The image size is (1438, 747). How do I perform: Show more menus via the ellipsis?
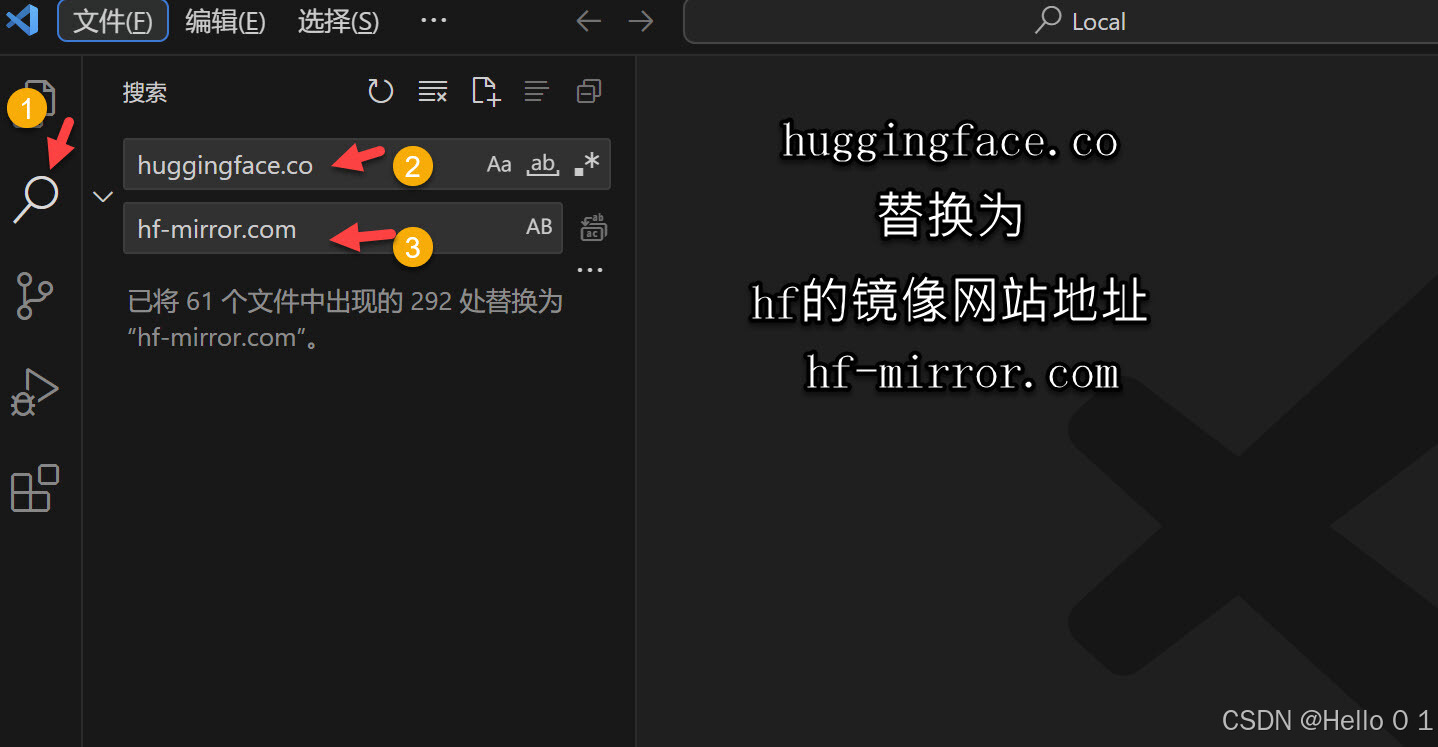pyautogui.click(x=433, y=20)
